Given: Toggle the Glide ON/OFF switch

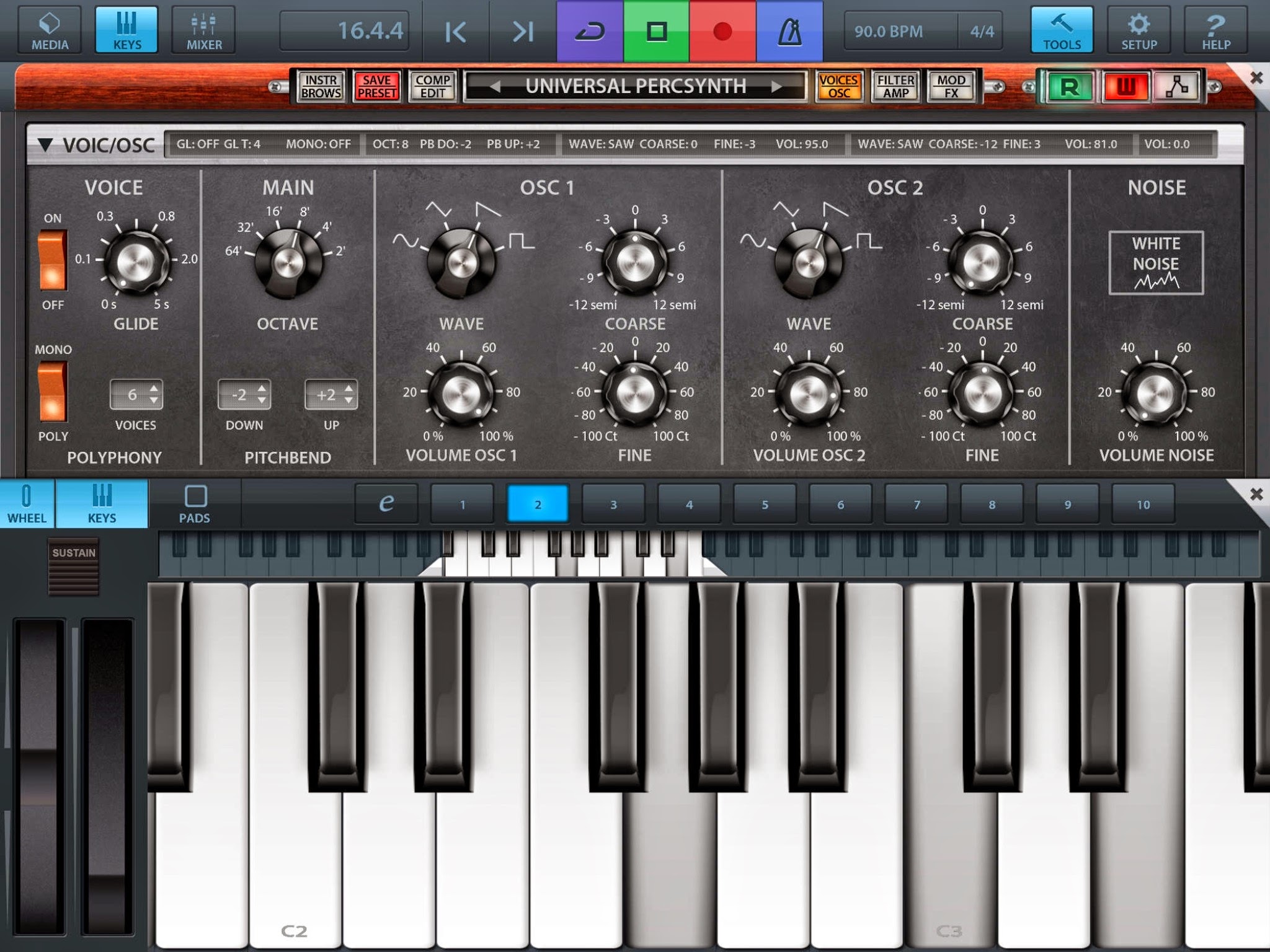Looking at the screenshot, I should 53,261.
